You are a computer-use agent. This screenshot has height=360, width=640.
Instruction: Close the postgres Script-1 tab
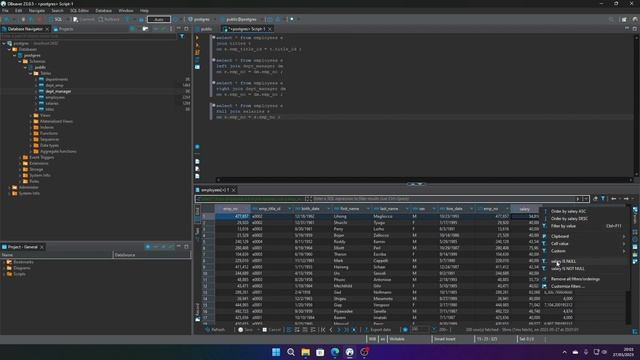click(x=270, y=29)
